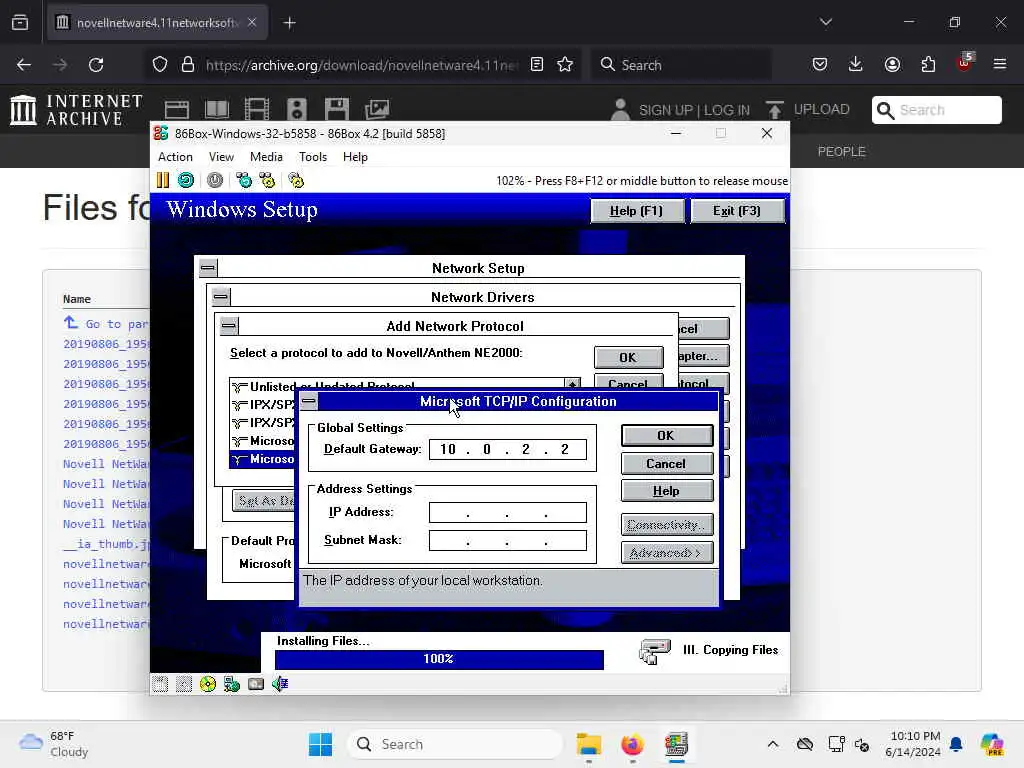Open the 86Box Tools menu
The height and width of the screenshot is (768, 1024).
coord(313,157)
